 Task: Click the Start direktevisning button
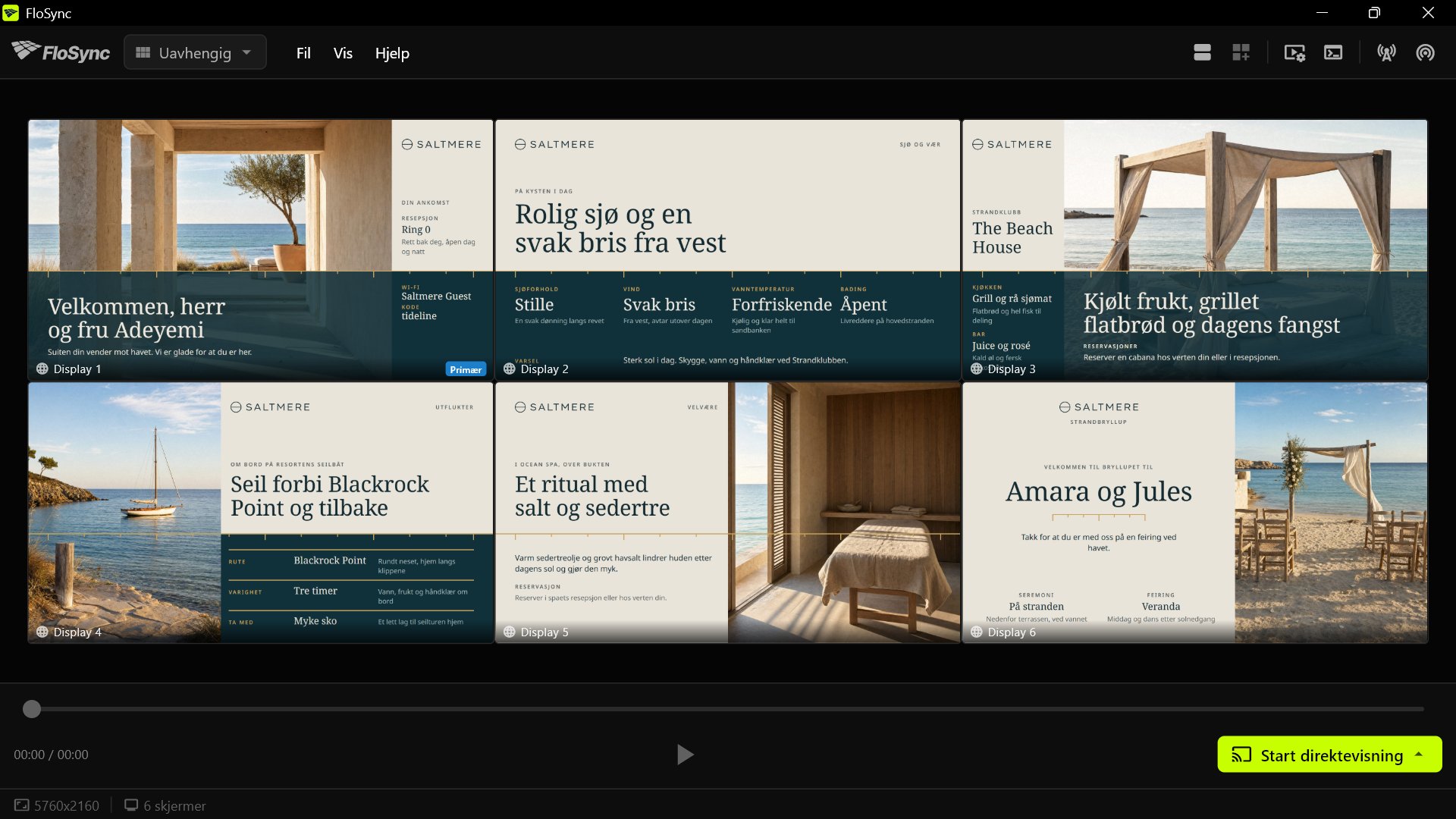click(1318, 755)
